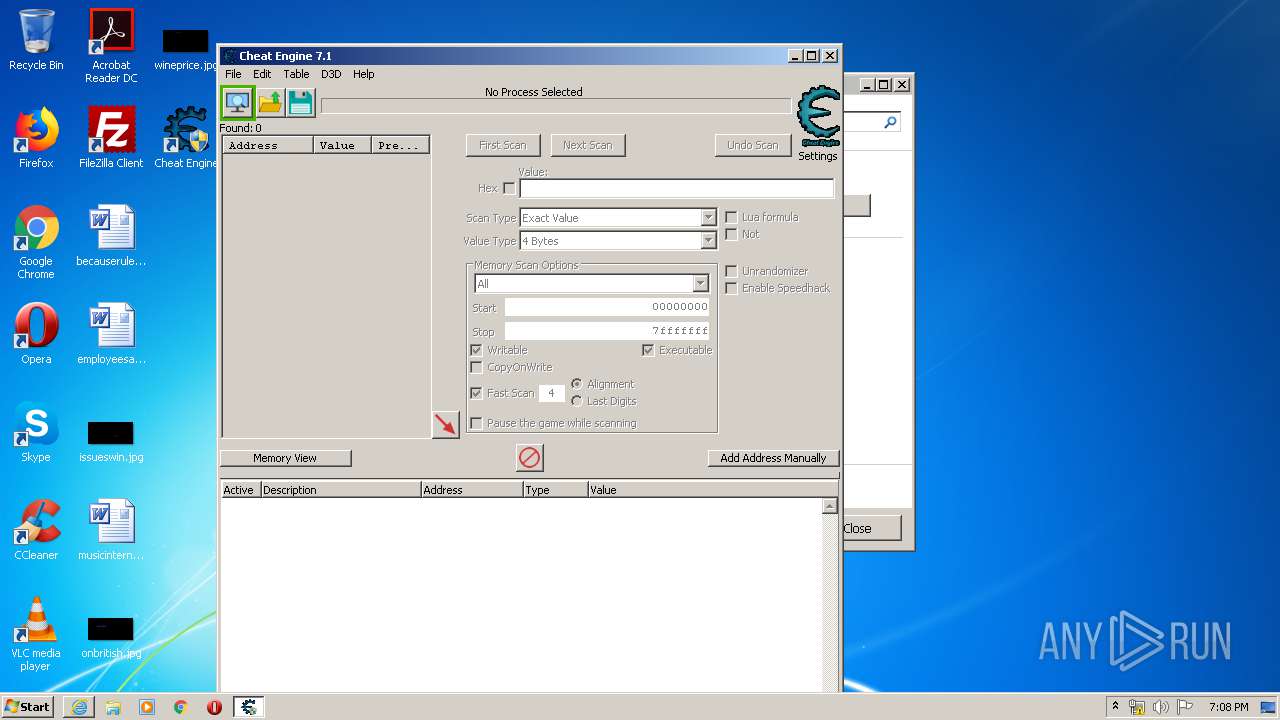Open becauserule Word document icon
This screenshot has width=1280, height=720.
[111, 236]
